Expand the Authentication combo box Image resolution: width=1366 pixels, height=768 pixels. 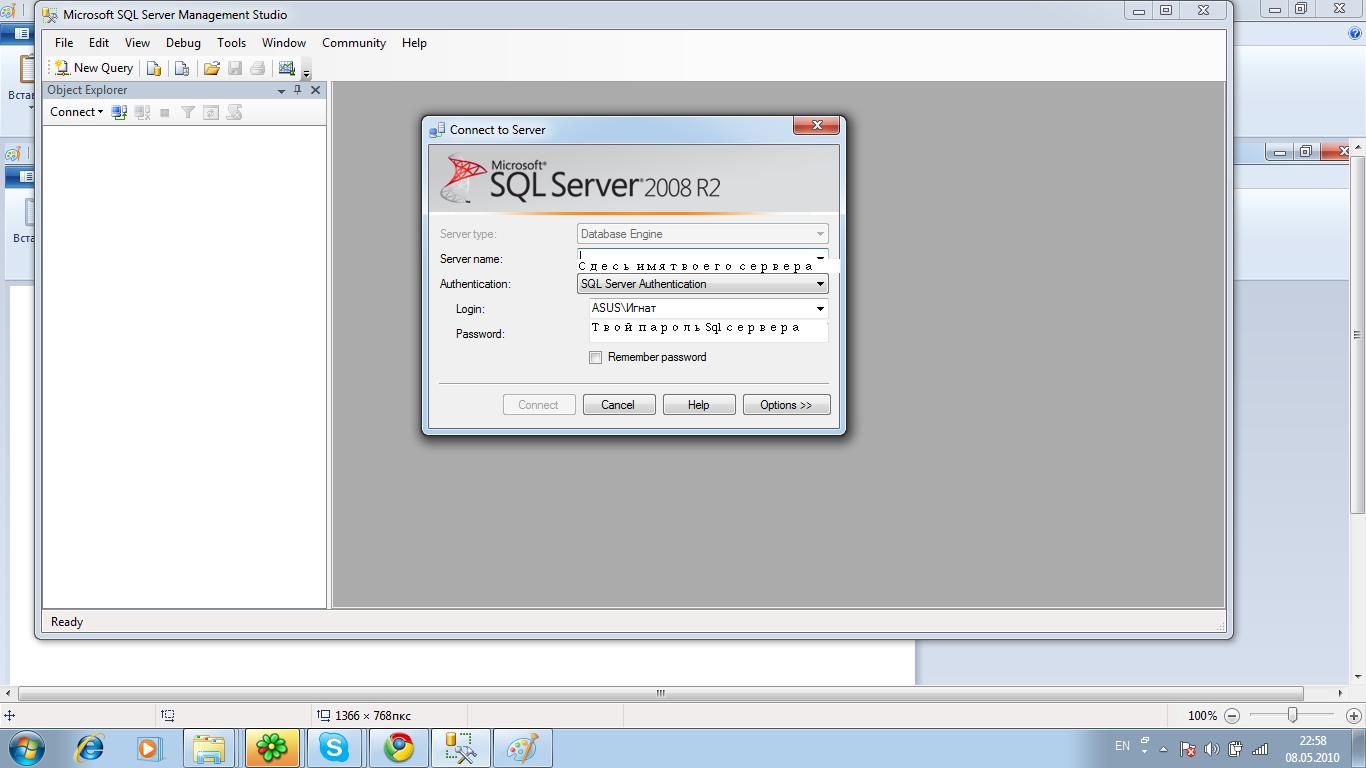point(703,284)
